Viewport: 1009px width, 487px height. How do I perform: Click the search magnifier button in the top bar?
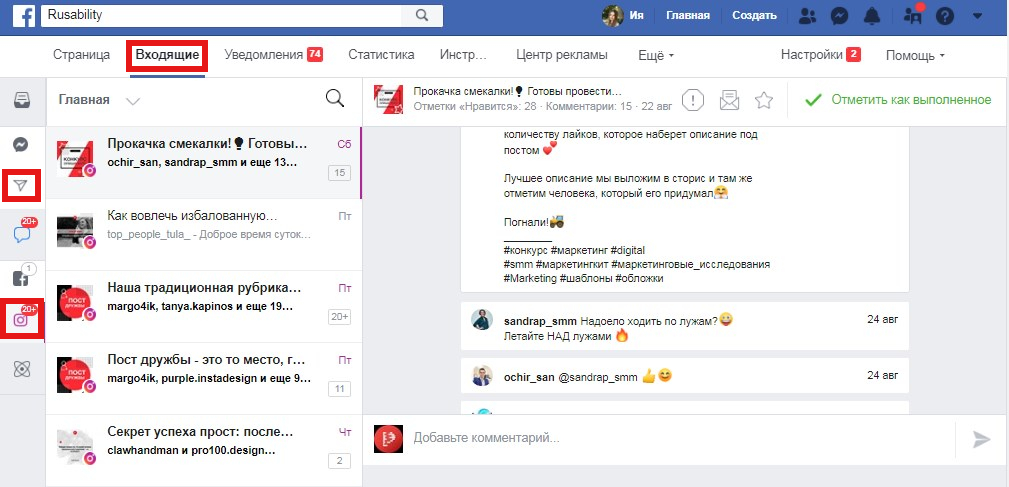tap(422, 16)
